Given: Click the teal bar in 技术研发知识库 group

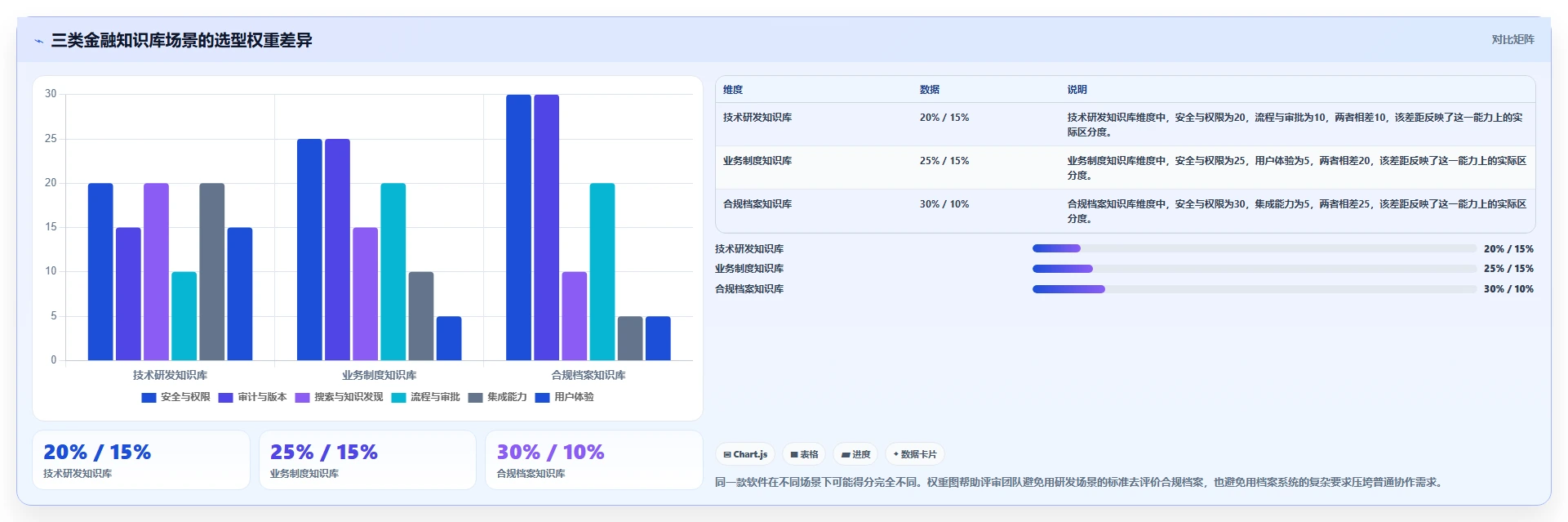Looking at the screenshot, I should [184, 316].
